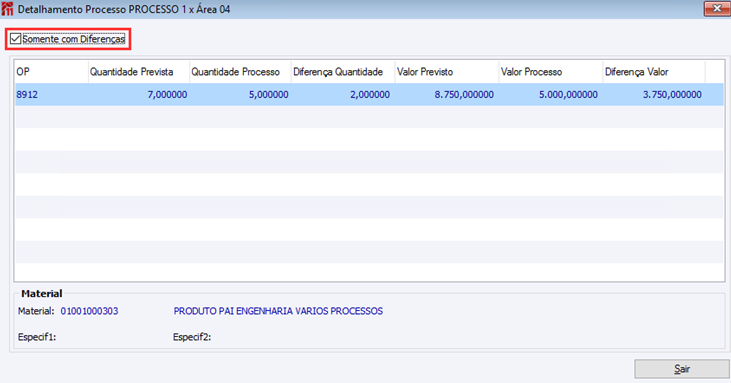Sort by Quantidade Prevista column header
Viewport: 731px width, 383px height.
coord(138,72)
